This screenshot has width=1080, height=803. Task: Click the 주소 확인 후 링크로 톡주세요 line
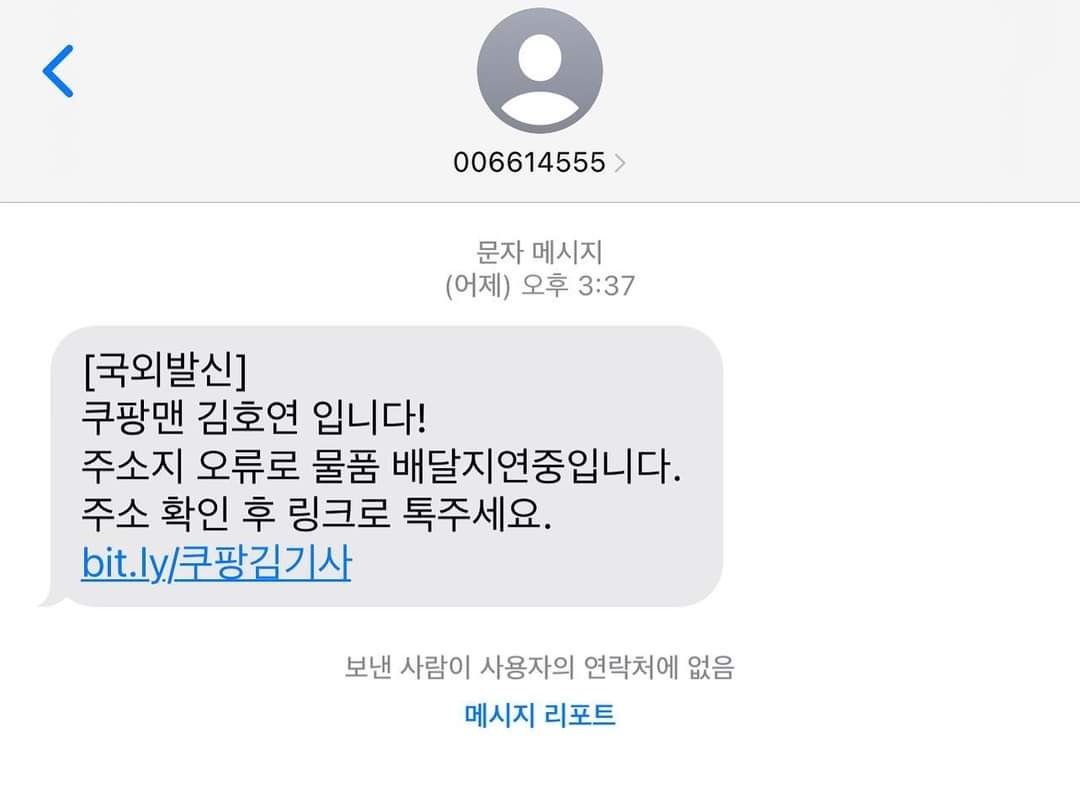tap(316, 514)
